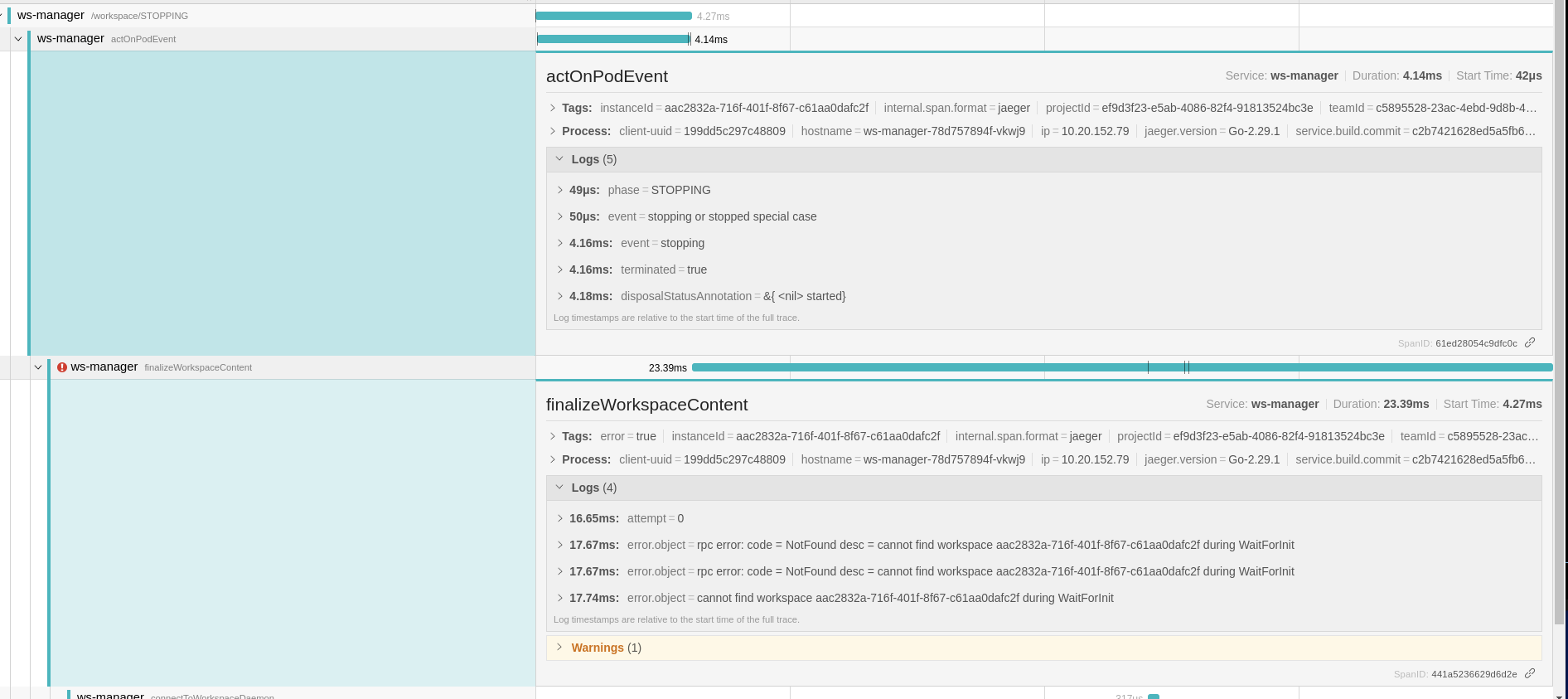Copy link icon for finalizeWorkspaceContent SpanID
This screenshot has width=1568, height=699.
[x=1530, y=673]
